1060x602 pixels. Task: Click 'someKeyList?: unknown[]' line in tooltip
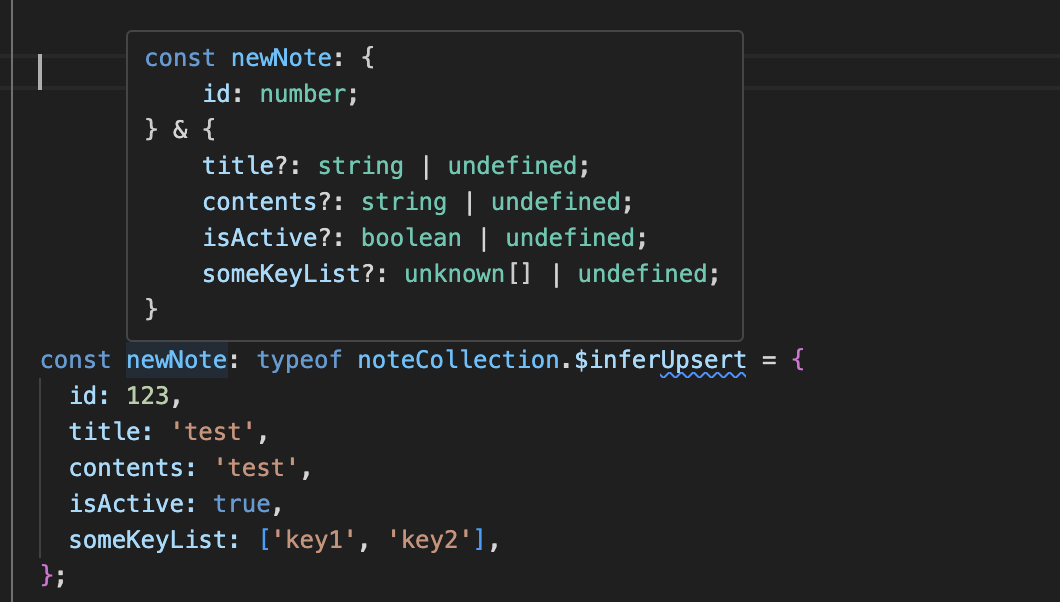[460, 274]
